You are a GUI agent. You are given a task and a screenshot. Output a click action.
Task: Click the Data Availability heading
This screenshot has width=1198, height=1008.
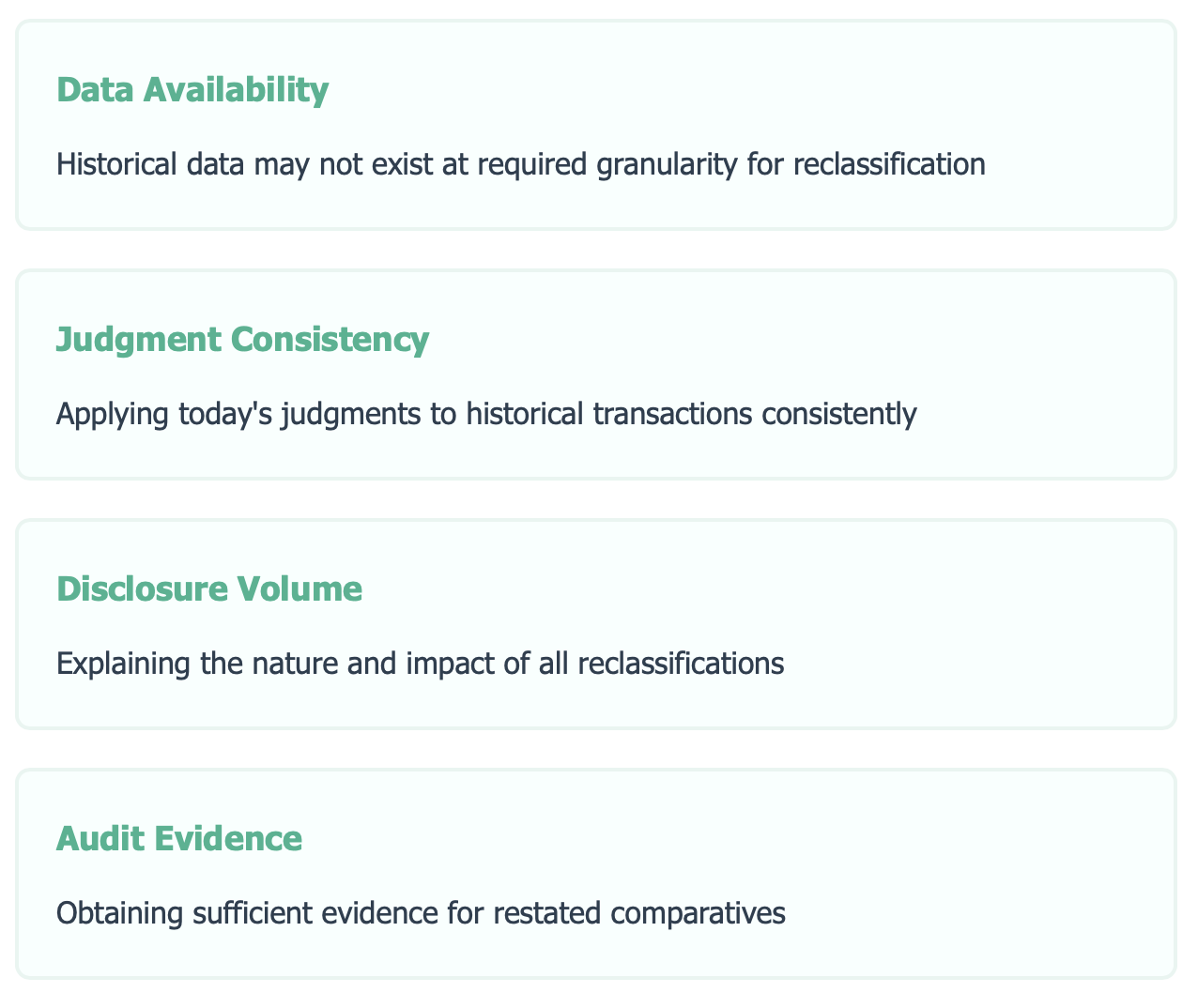click(192, 90)
